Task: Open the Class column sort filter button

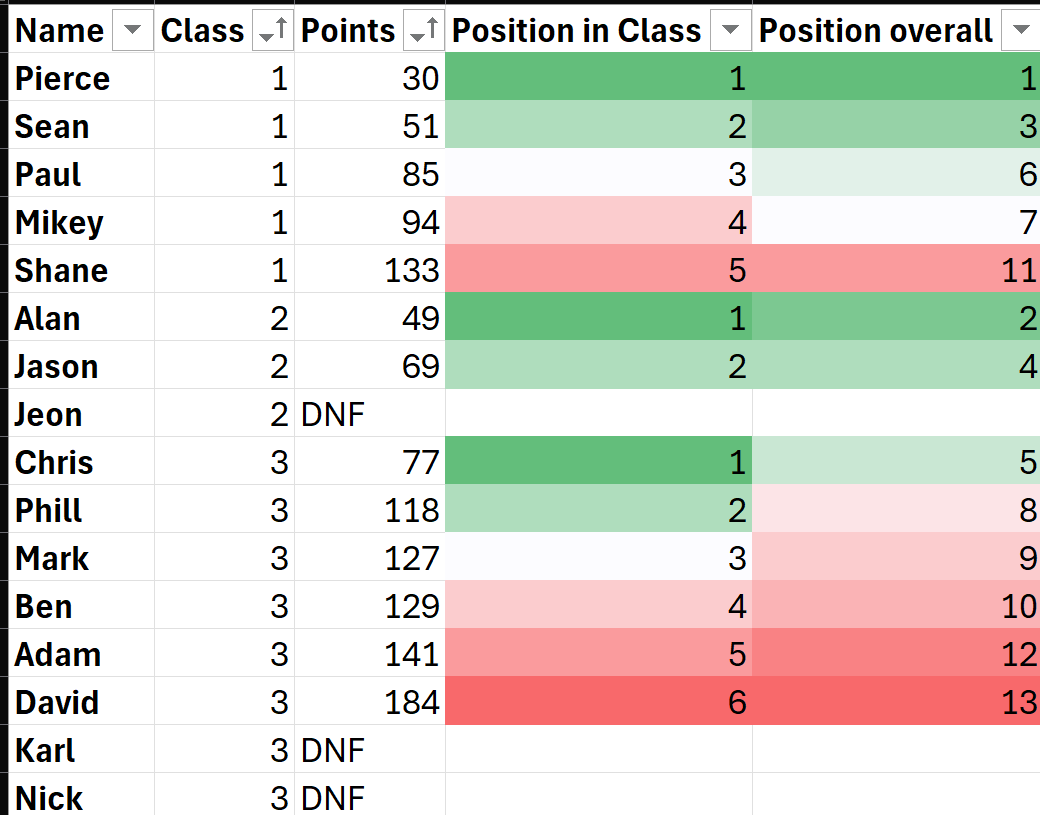Action: [273, 30]
